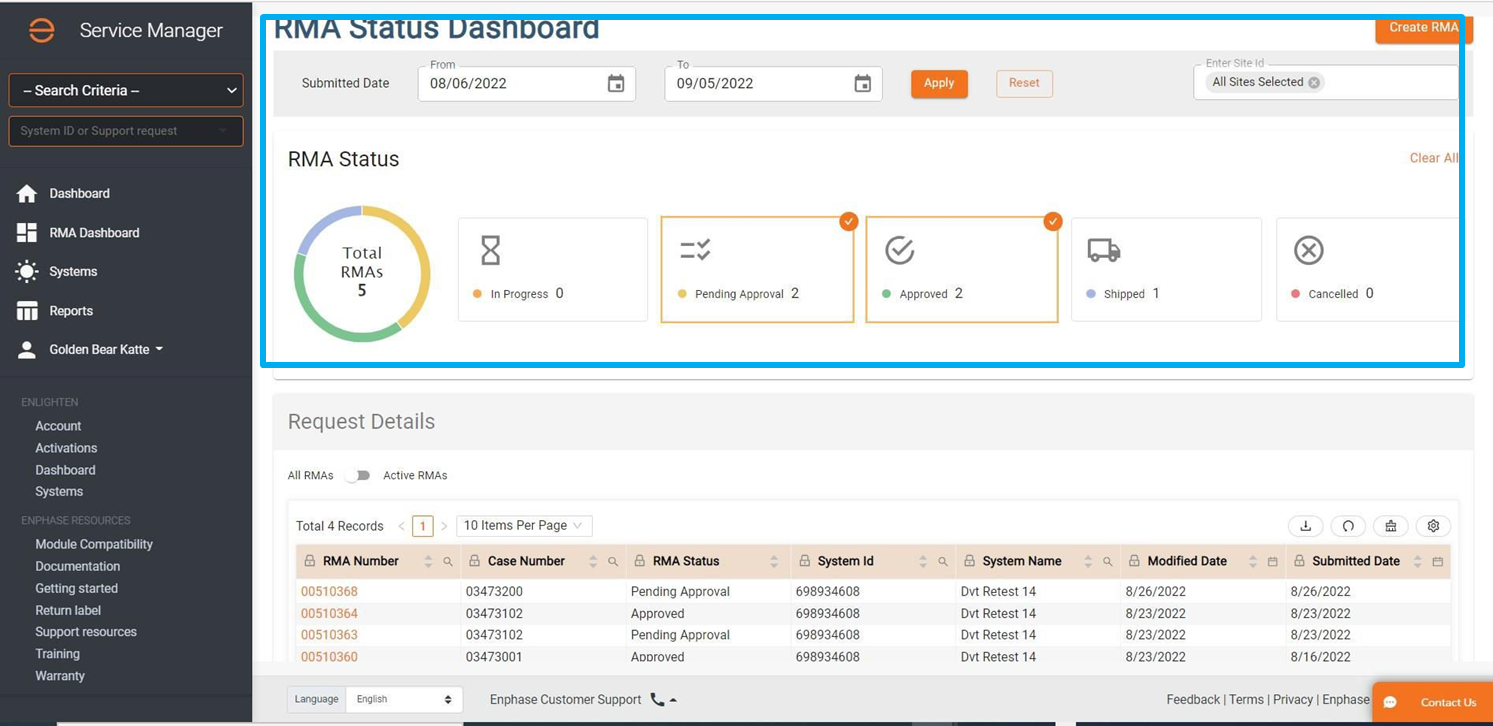Open date filter on Submitted Date column
The height and width of the screenshot is (726, 1493).
click(1437, 562)
